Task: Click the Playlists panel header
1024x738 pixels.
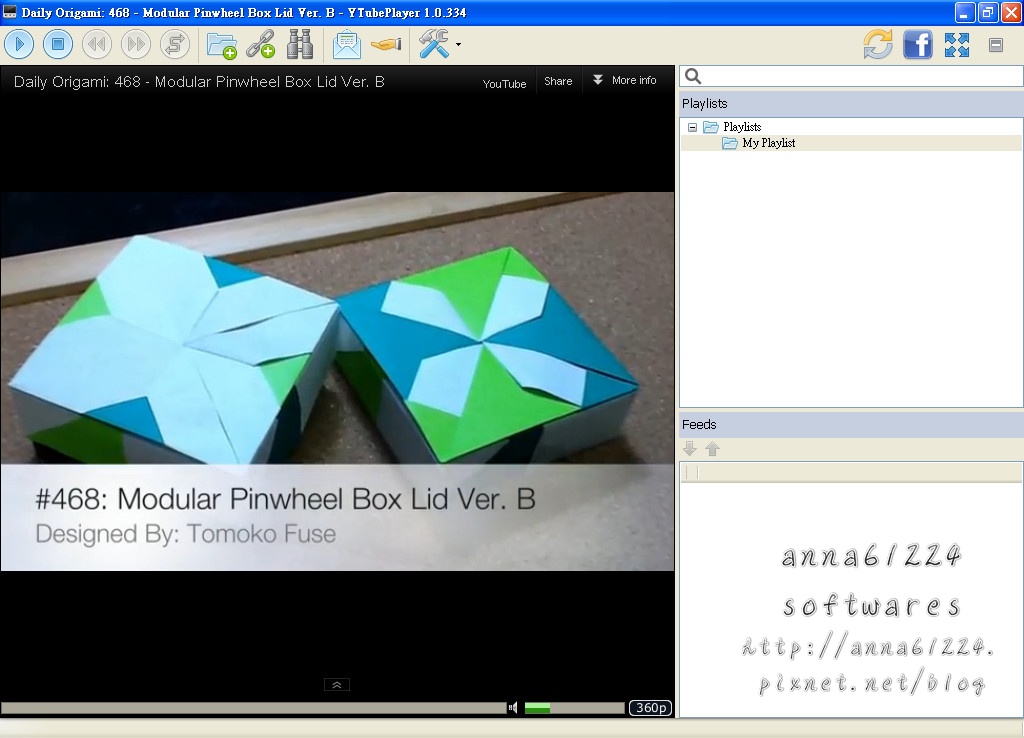Action: [x=851, y=104]
